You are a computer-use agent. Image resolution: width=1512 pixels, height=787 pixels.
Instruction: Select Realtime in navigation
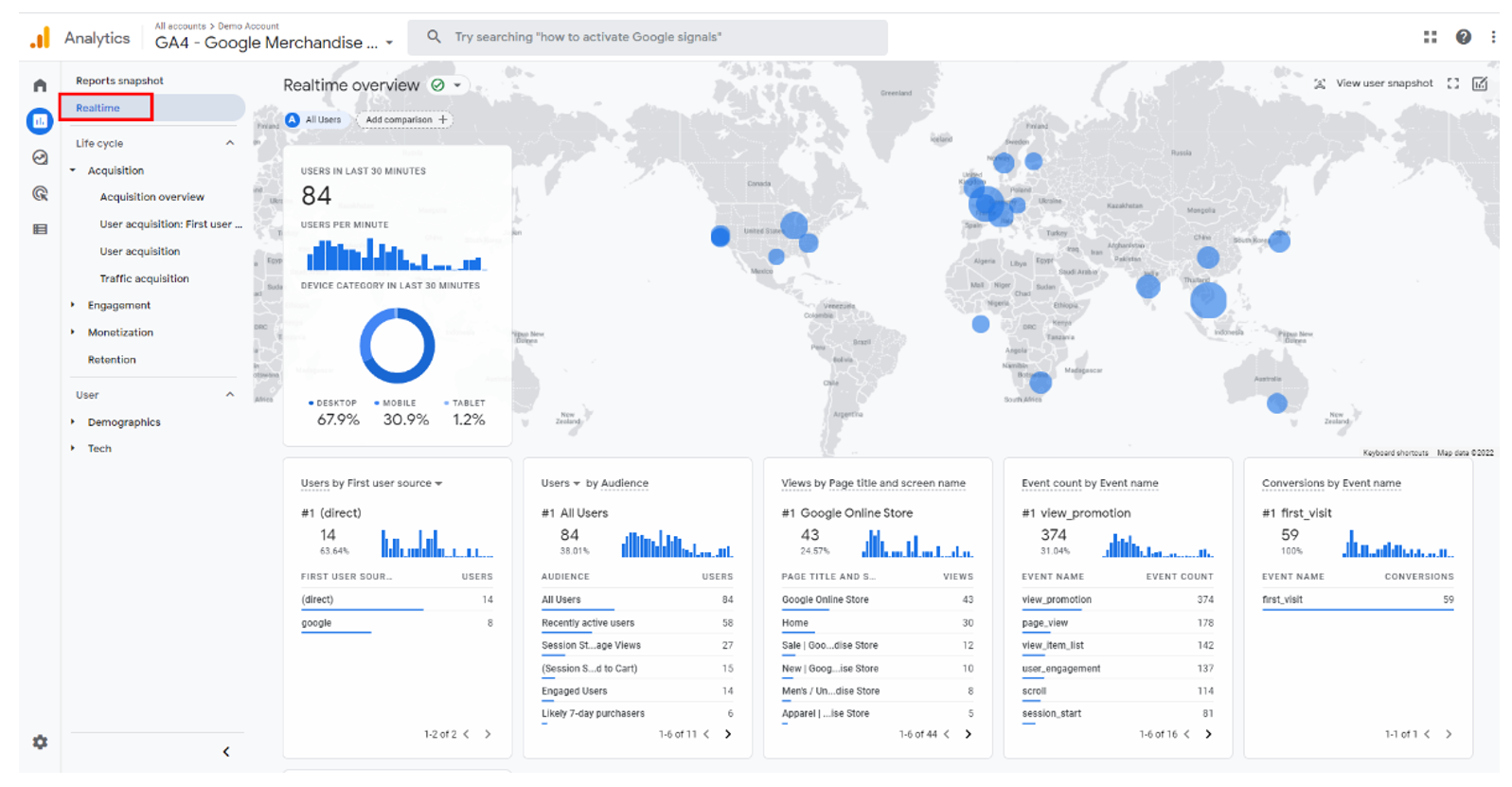click(x=98, y=108)
